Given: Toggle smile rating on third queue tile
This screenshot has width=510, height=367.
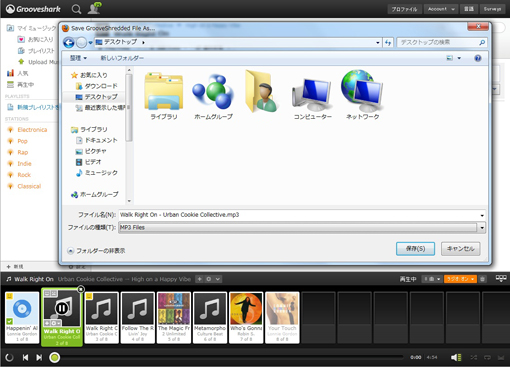Looking at the screenshot, I should click(x=89, y=296).
